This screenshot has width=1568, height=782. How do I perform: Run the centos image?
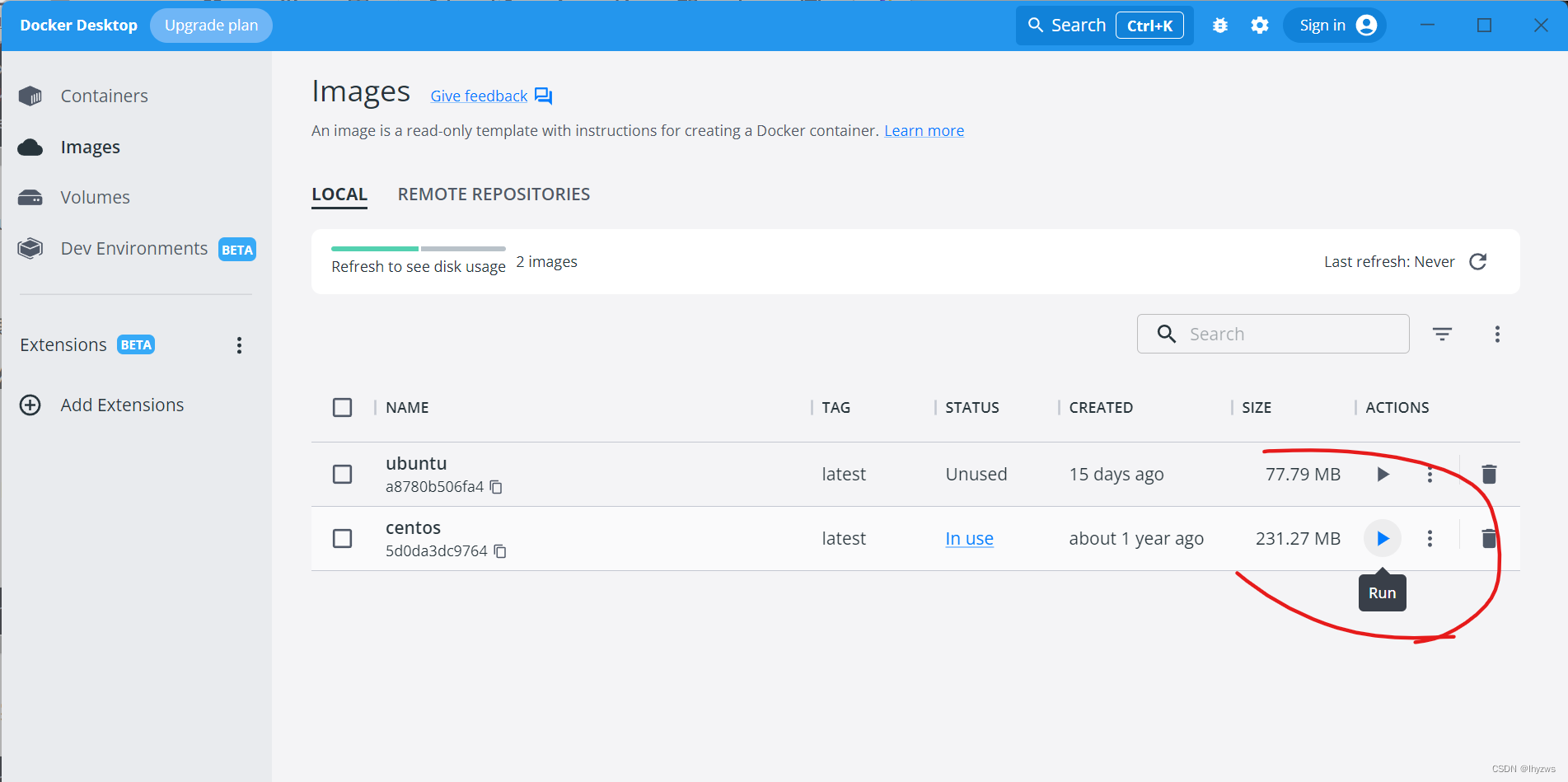pyautogui.click(x=1383, y=539)
